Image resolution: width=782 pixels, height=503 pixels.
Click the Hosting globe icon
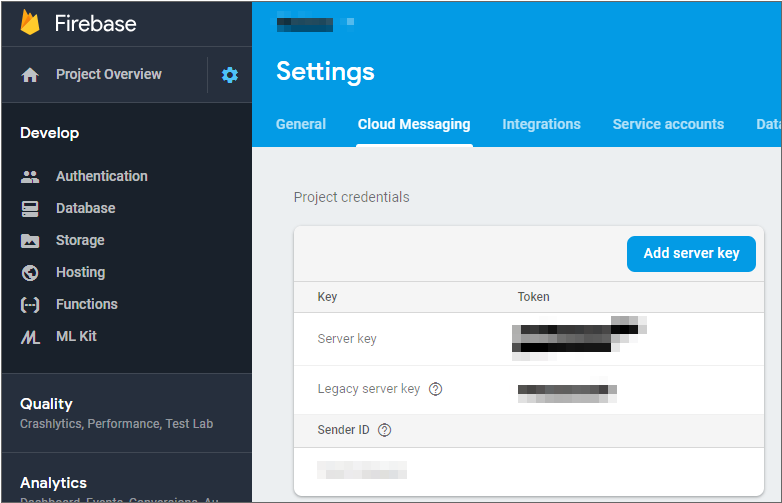coord(30,273)
